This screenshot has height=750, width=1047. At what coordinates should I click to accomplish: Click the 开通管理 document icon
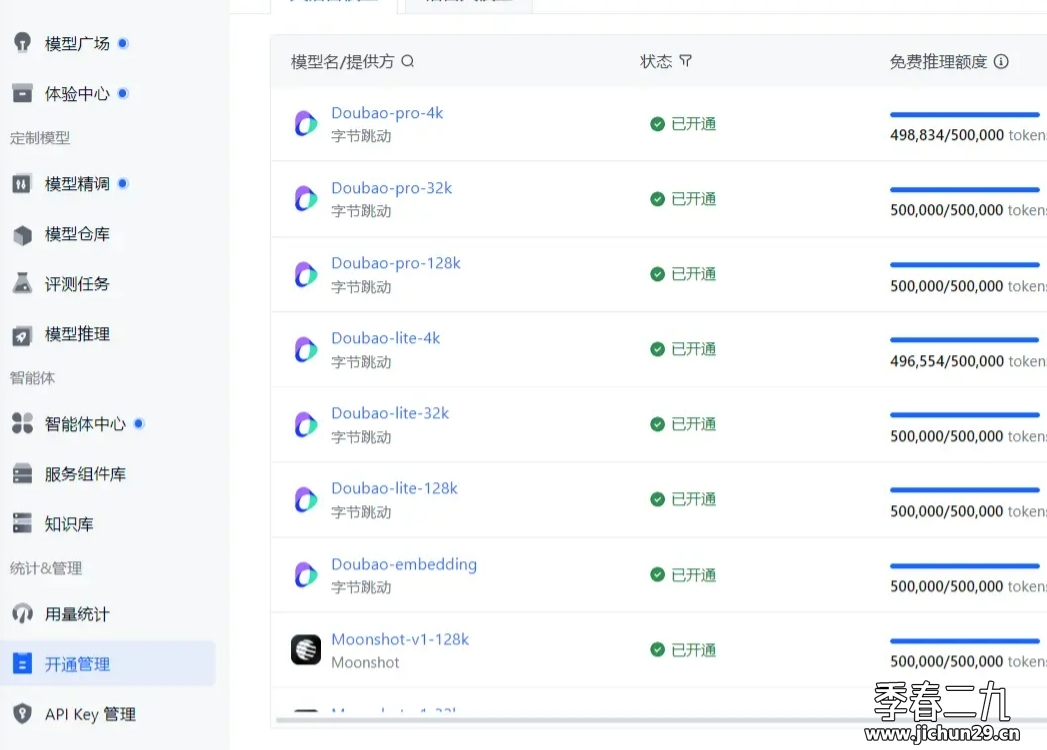(22, 663)
